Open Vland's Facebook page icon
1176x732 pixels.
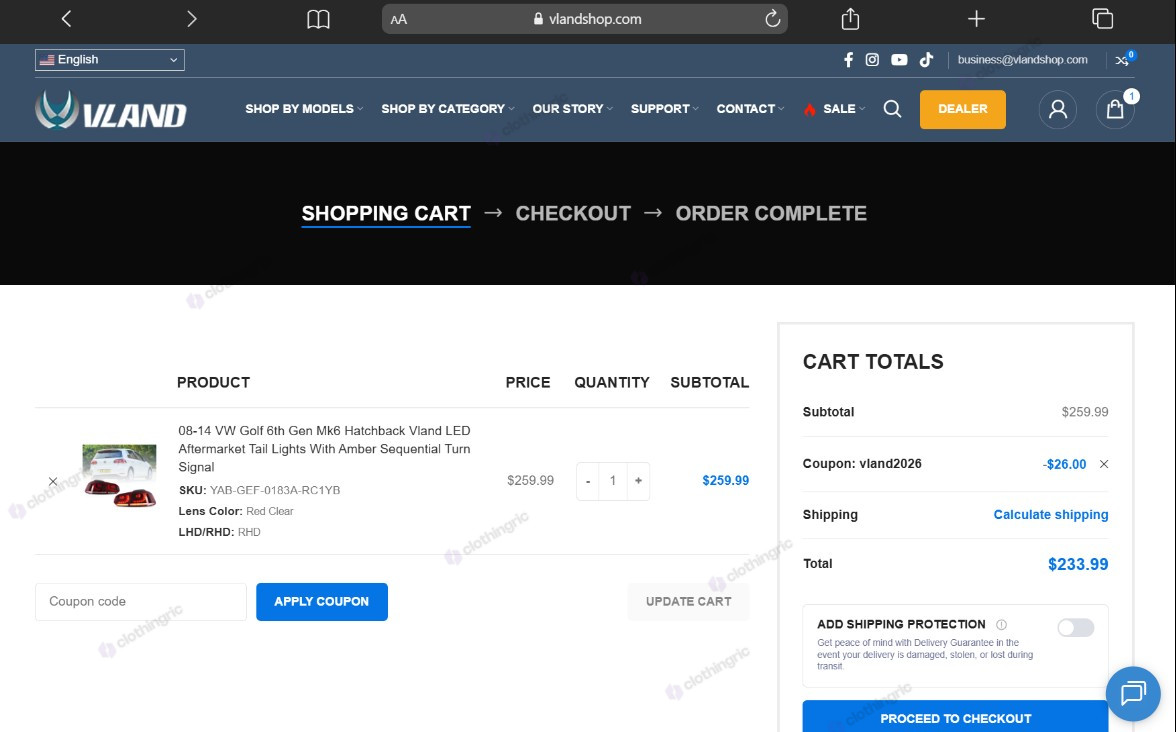[x=848, y=60]
